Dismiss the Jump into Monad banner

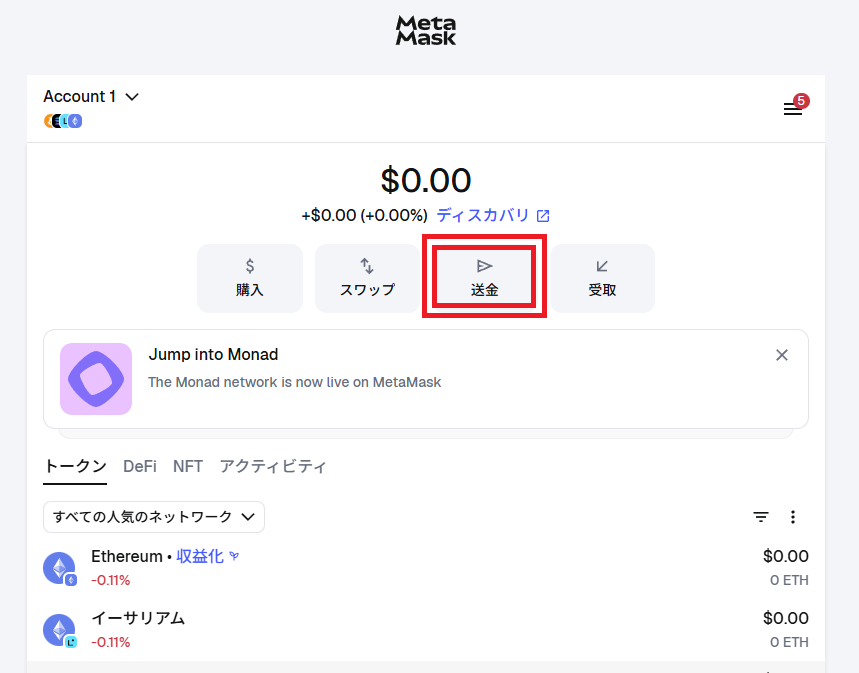(782, 355)
